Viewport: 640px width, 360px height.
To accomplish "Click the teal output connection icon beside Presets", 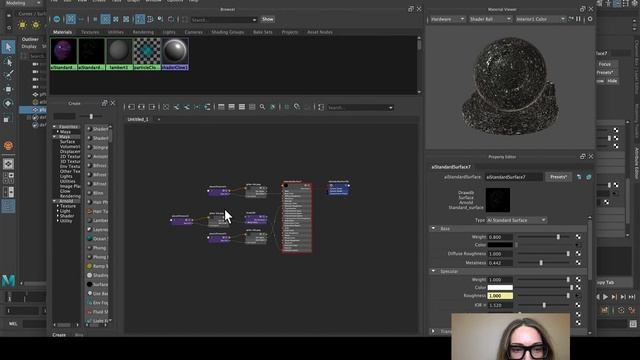I will [x=589, y=177].
